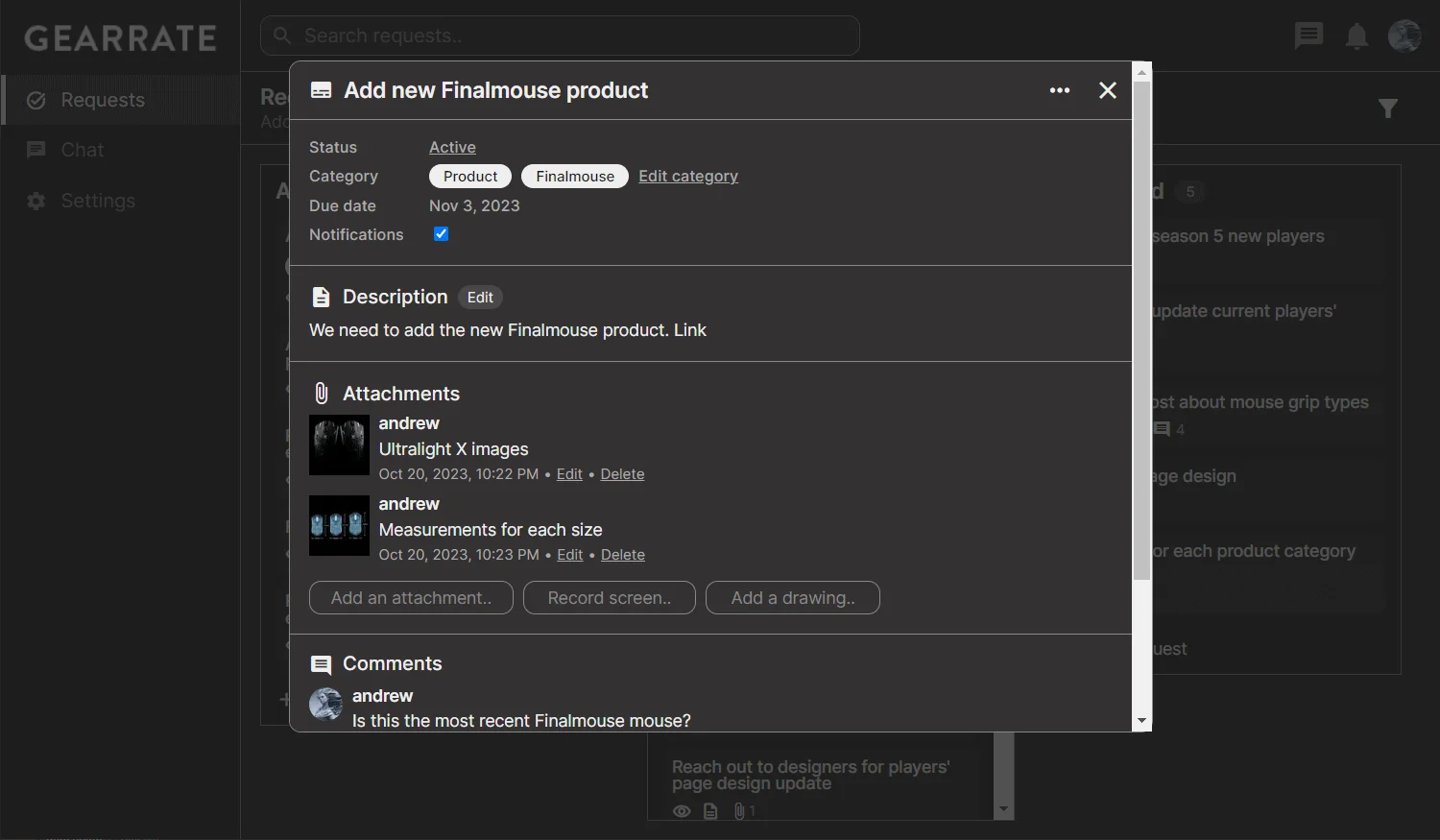Click the Chat icon in sidebar
This screenshot has height=840, width=1440.
(36, 150)
